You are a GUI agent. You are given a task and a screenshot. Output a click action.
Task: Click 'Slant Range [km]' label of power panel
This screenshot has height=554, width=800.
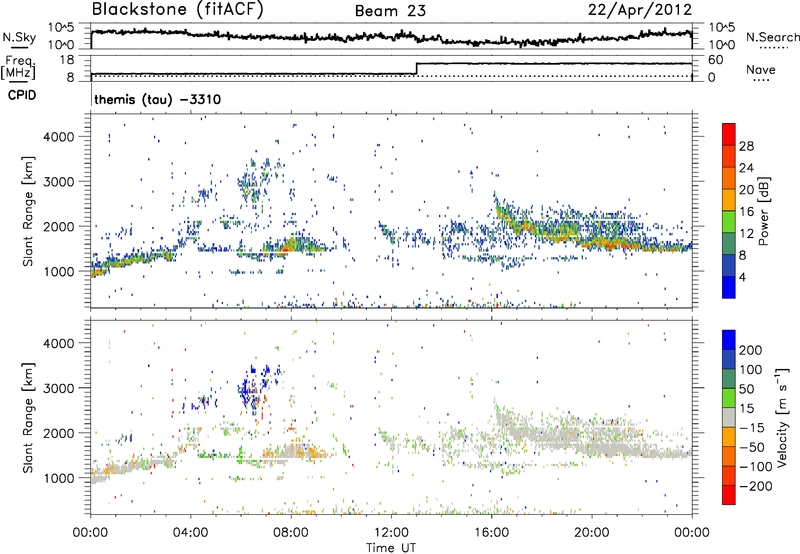(x=28, y=211)
